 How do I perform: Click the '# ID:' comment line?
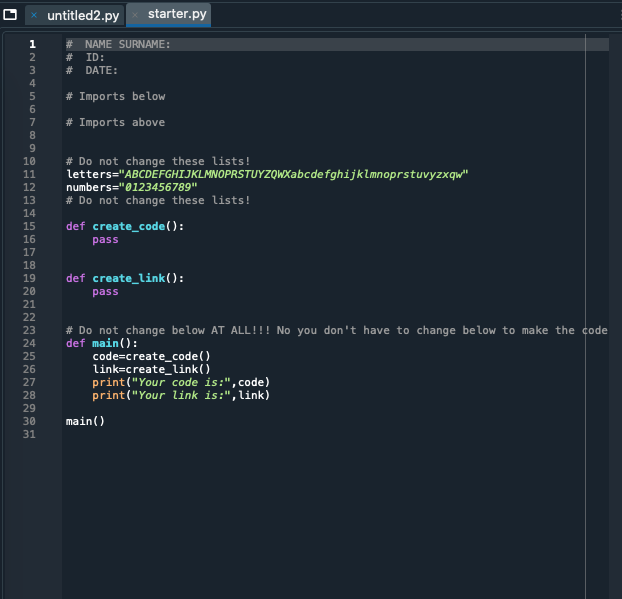click(85, 57)
